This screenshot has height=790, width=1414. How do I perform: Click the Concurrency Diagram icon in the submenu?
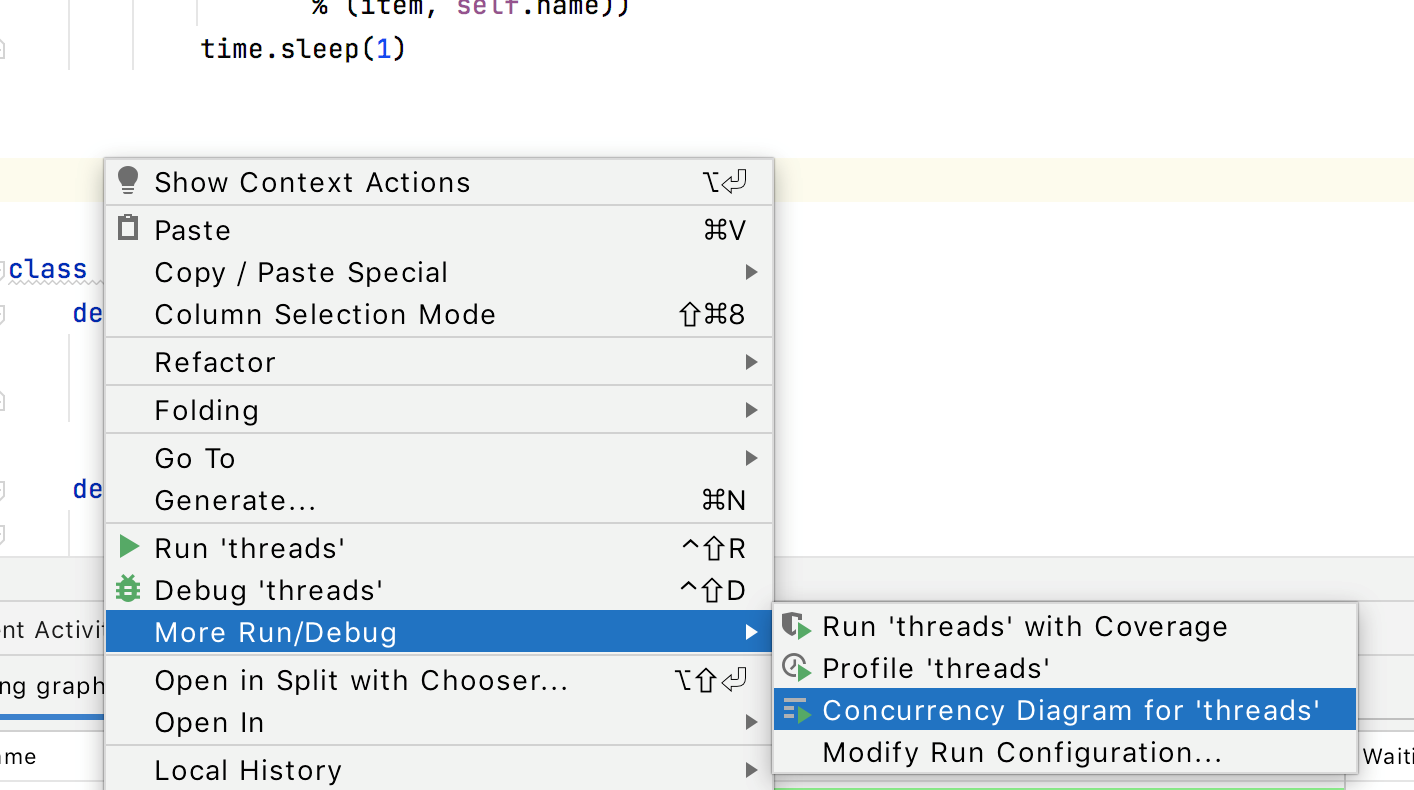(796, 709)
